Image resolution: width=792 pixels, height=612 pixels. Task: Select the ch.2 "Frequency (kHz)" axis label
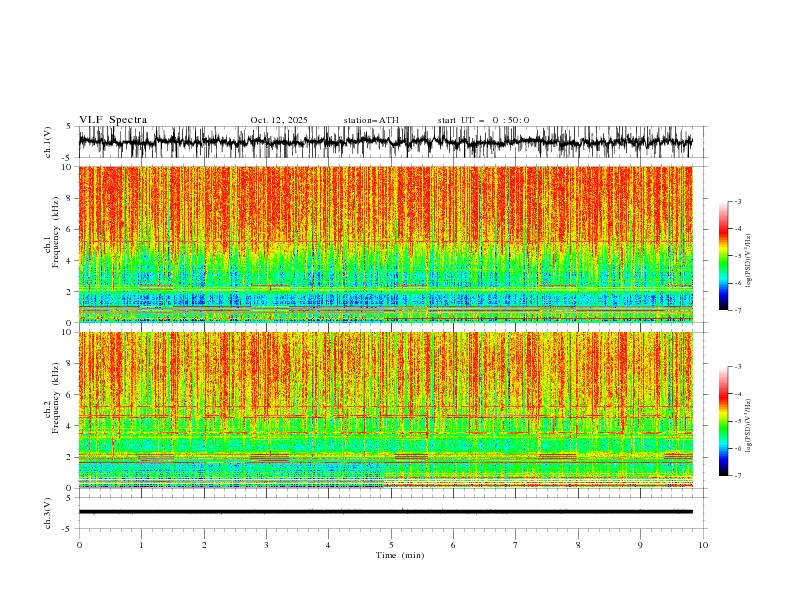(56, 398)
